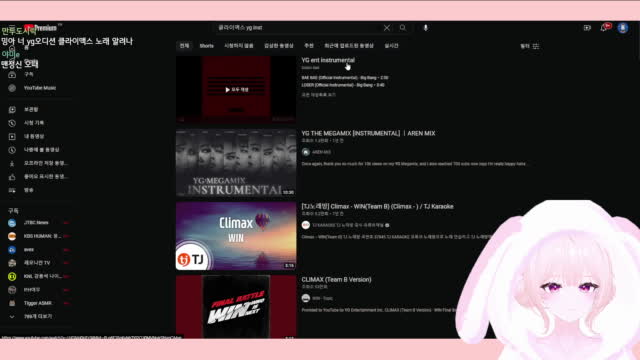Expand more subscriptions chevron in sidebar
Screen dimensions: 640x360
(x=12, y=317)
